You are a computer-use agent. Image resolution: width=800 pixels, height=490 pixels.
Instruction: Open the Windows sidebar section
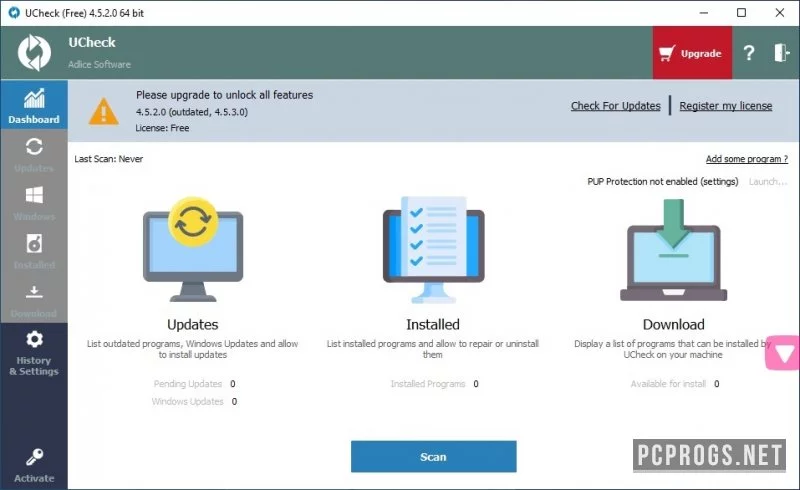point(34,203)
